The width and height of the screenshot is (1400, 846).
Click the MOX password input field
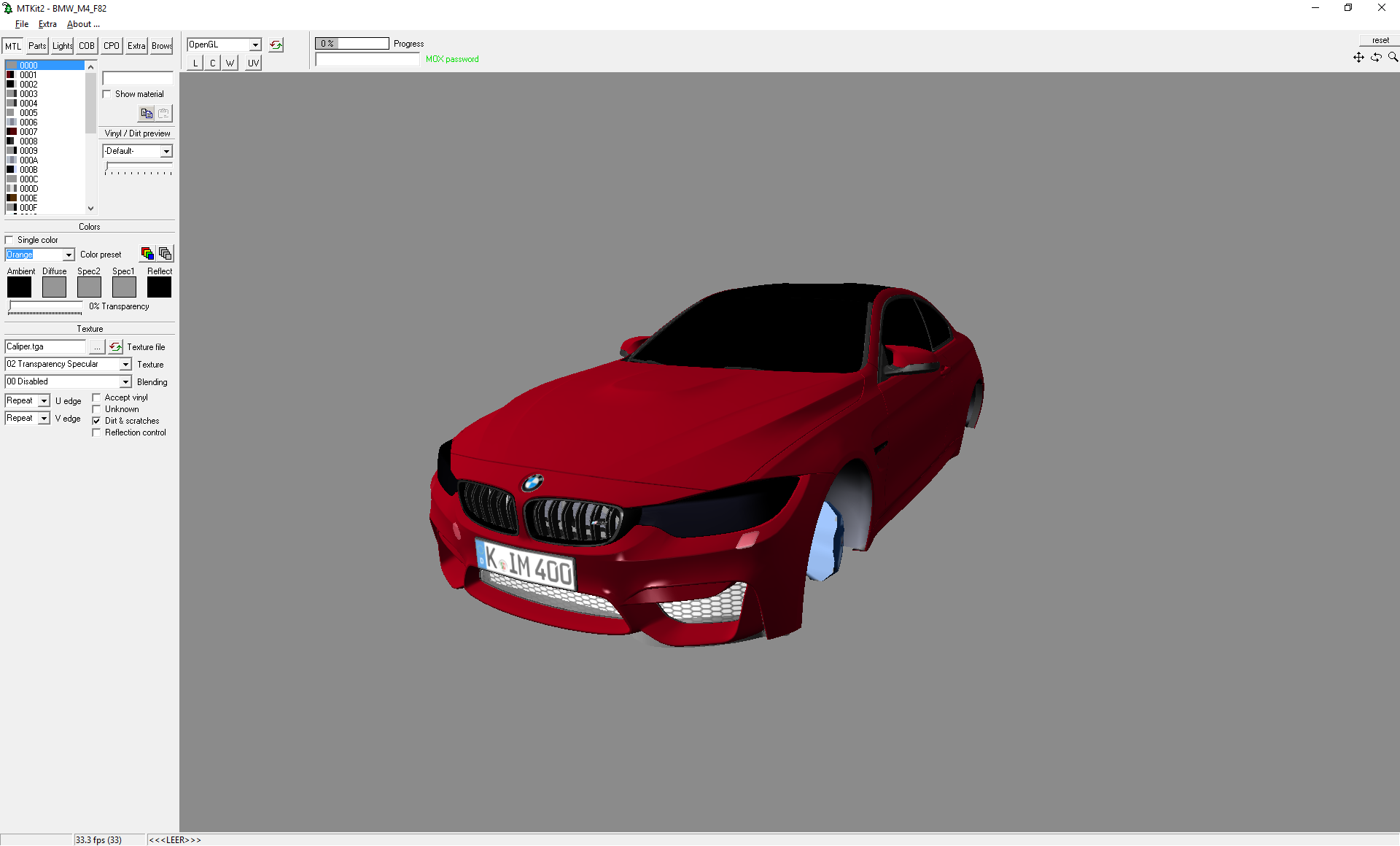click(x=368, y=60)
